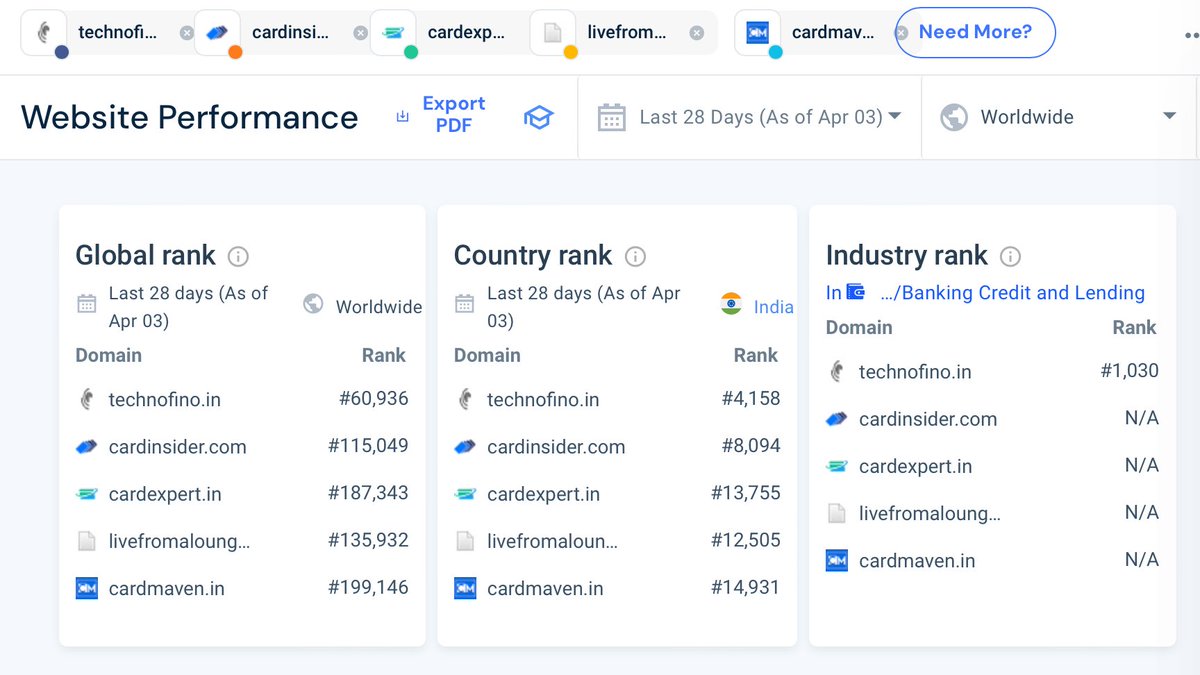The image size is (1200, 675).
Task: Select cardinsider.com in Industry rank list
Action: tap(928, 419)
